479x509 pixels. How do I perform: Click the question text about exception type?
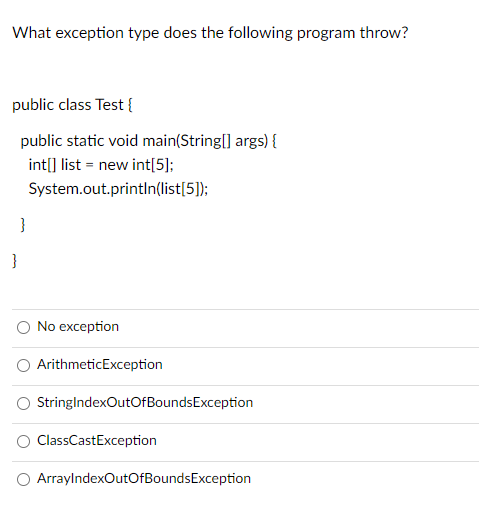click(x=210, y=33)
